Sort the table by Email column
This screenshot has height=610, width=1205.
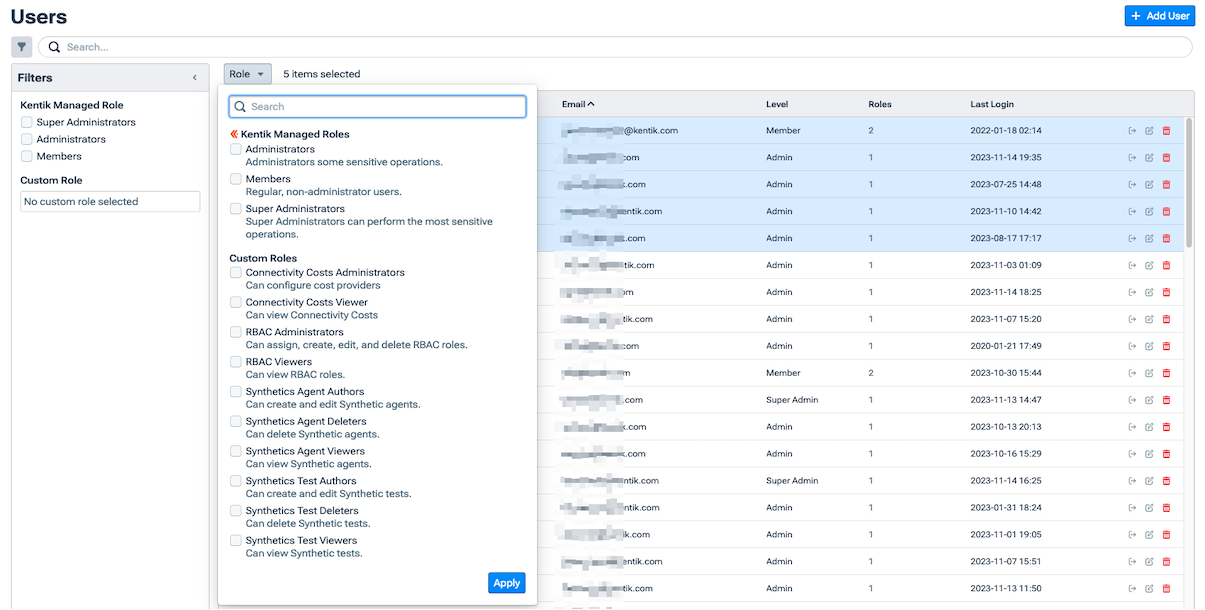[578, 104]
